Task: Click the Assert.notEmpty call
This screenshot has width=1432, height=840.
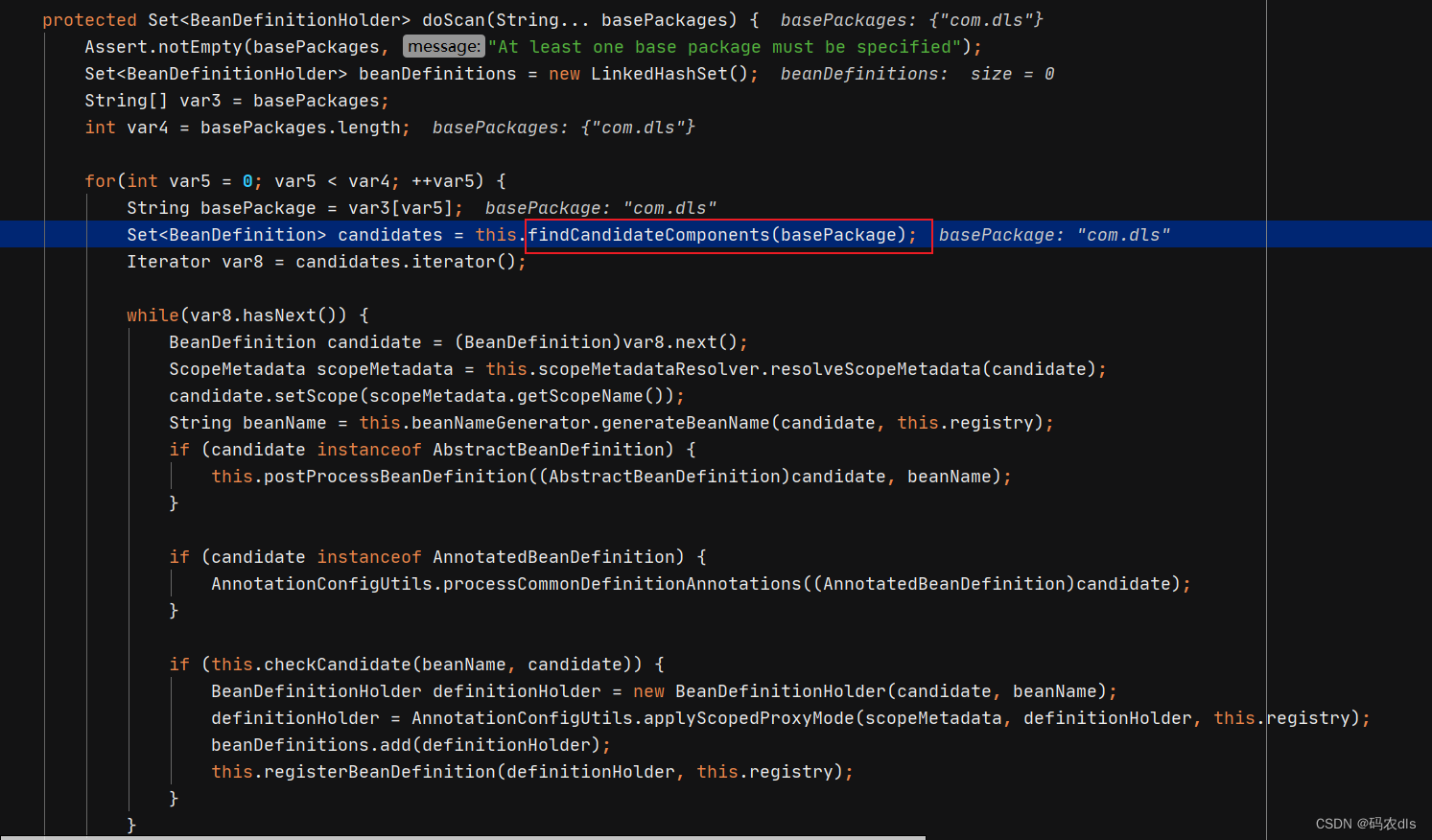Action: click(163, 47)
